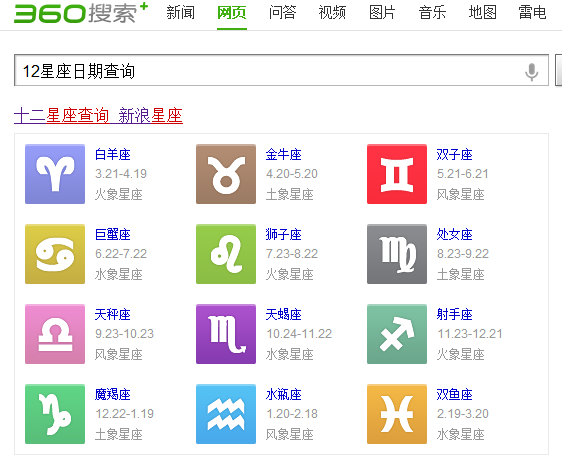Viewport: 562px width, 473px height.
Task: Open the 图片 tab
Action: (x=382, y=13)
